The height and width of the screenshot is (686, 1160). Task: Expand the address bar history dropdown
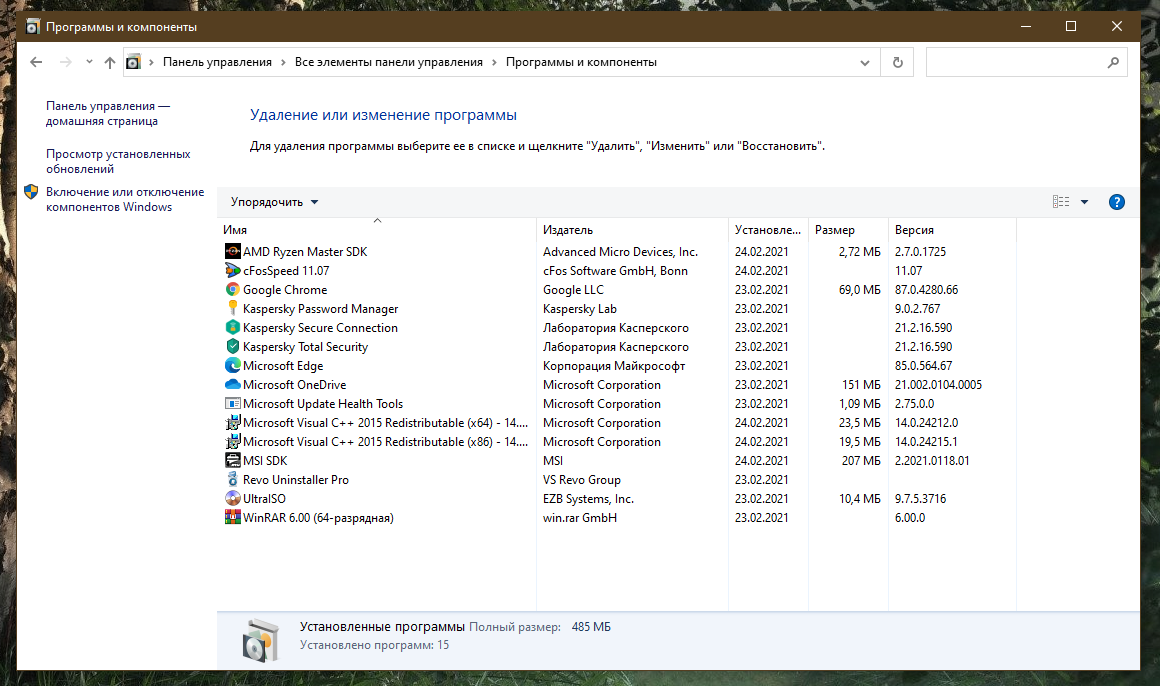coord(864,63)
